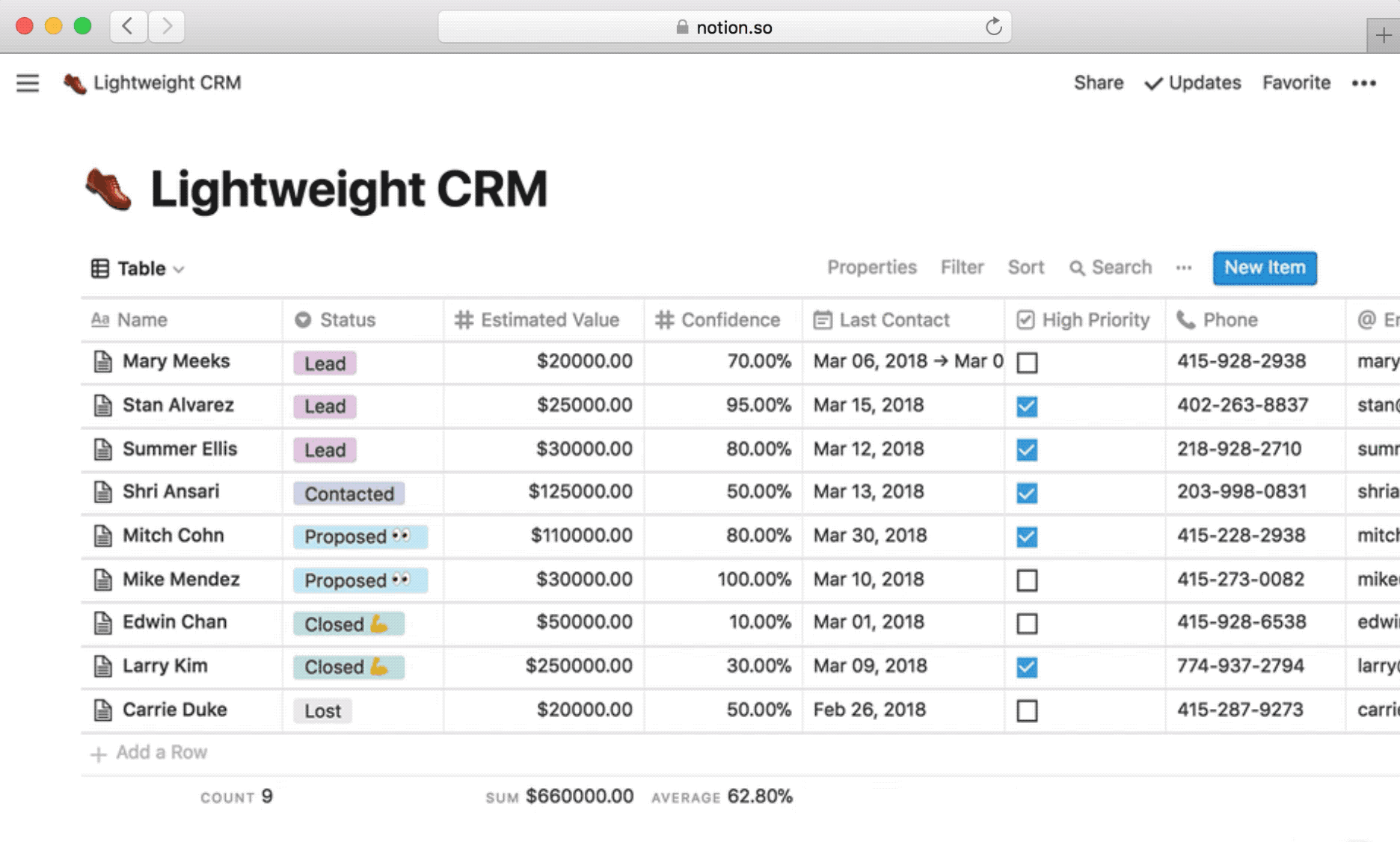
Task: Click the Lightweight CRM page title
Action: tap(349, 188)
